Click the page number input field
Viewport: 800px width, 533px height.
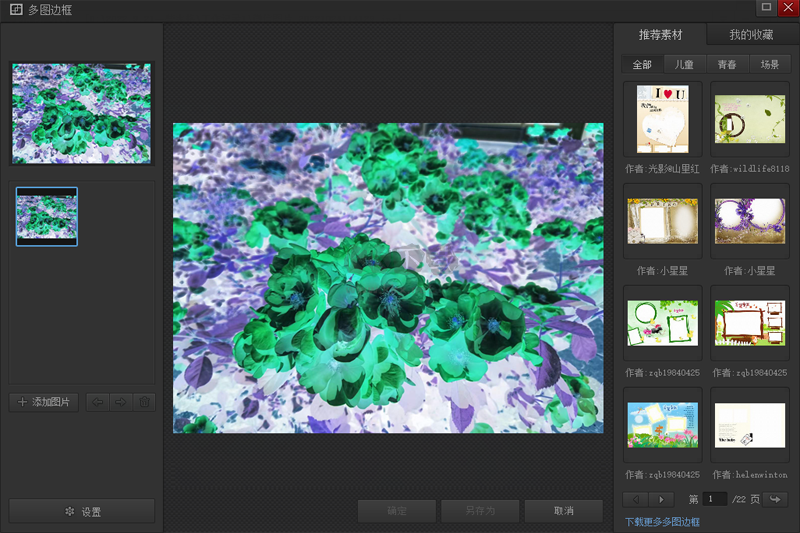tap(714, 499)
